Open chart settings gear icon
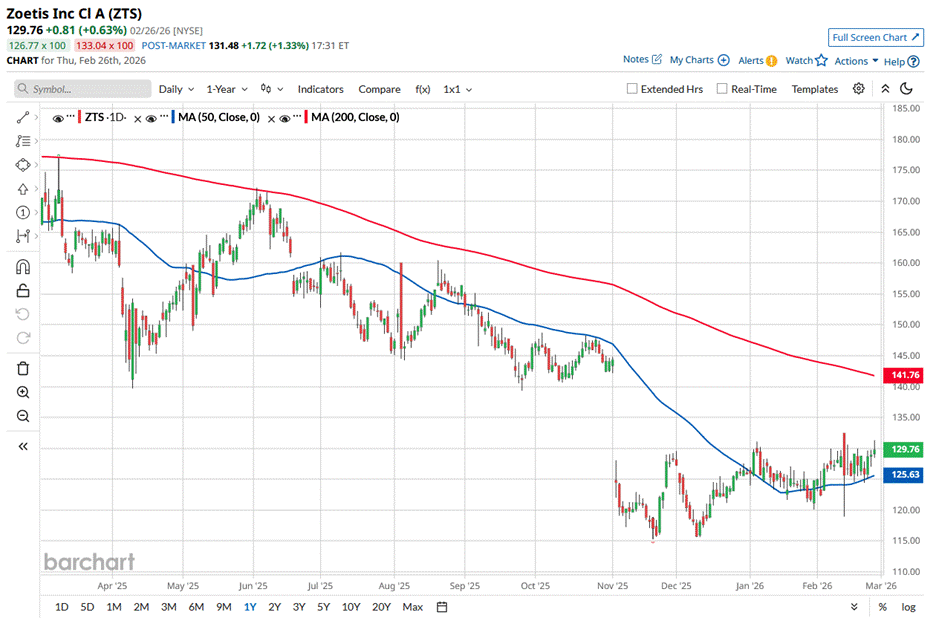Screen dimensions: 936x618 (x=858, y=88)
